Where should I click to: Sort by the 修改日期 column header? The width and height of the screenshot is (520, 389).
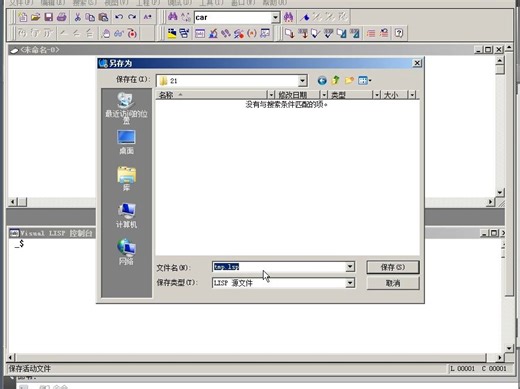(298, 95)
